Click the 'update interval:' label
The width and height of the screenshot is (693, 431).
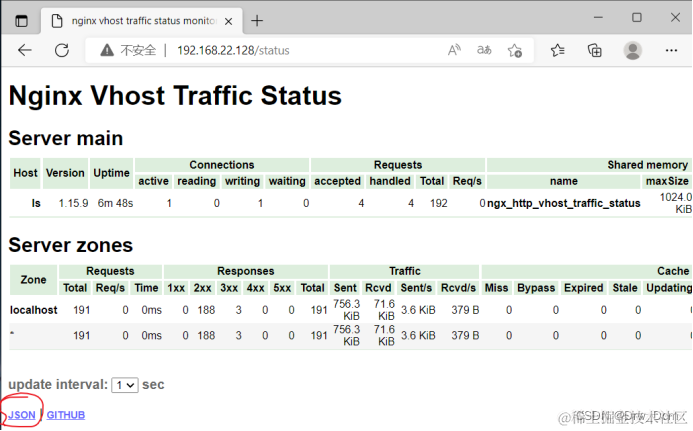58,385
